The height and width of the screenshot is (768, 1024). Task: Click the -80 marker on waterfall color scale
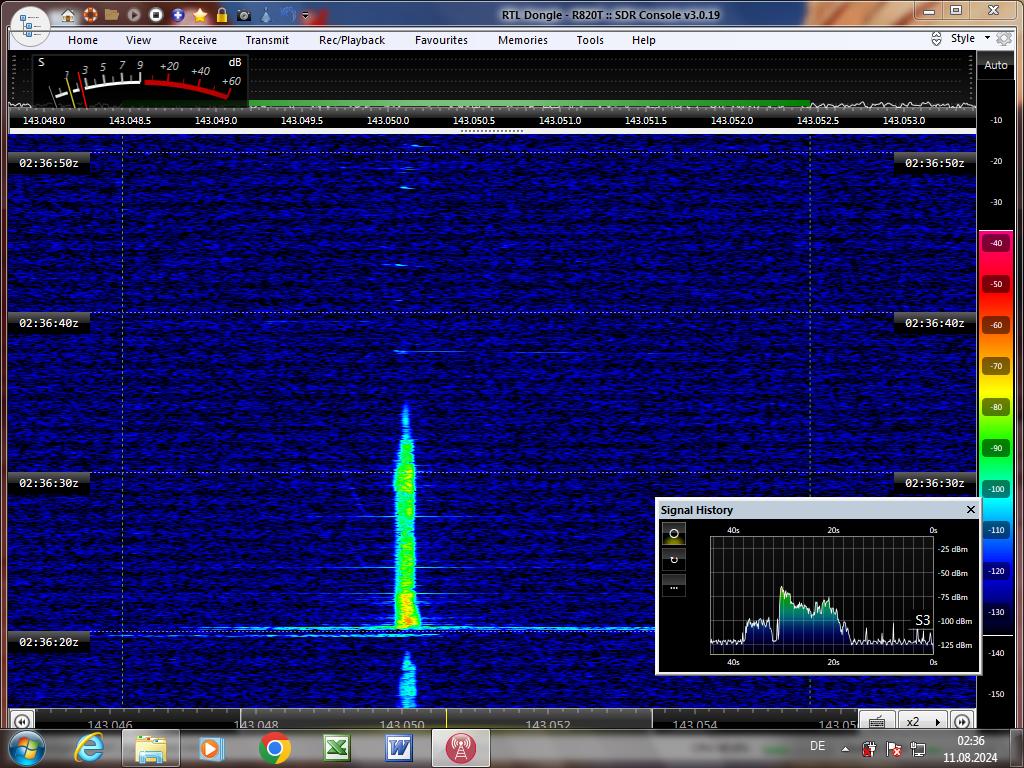click(x=995, y=407)
